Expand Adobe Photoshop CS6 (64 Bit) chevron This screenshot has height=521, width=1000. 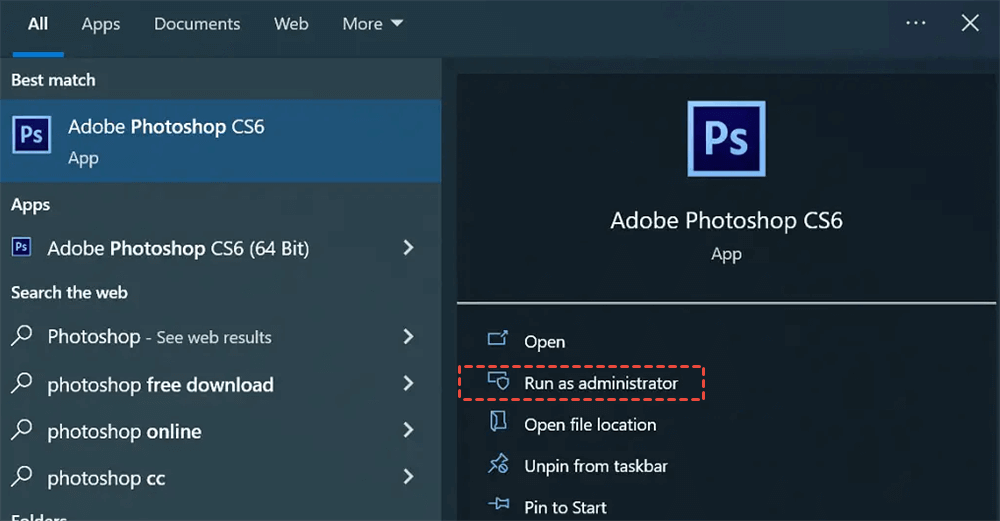coord(408,247)
